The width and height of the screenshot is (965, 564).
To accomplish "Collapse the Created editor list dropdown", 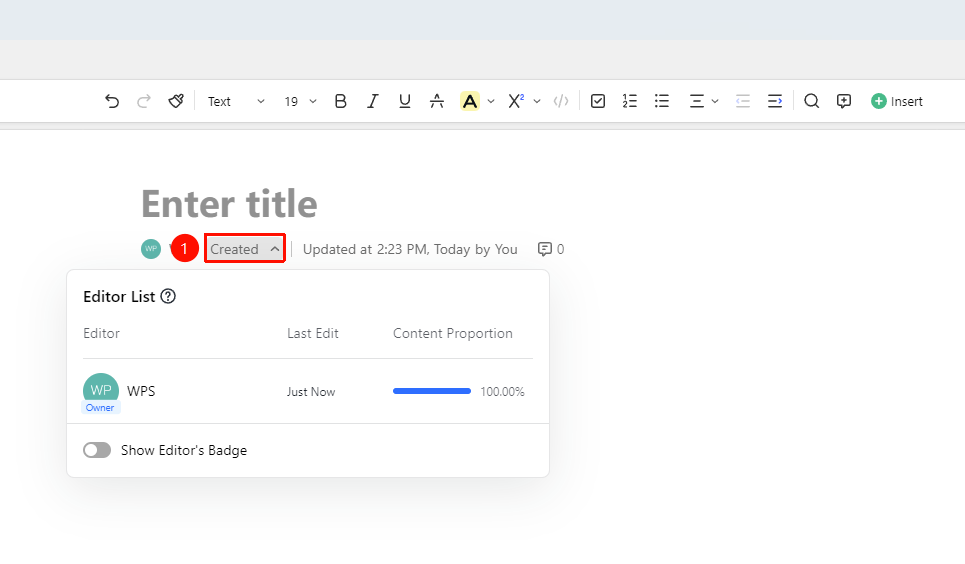I will (x=245, y=249).
